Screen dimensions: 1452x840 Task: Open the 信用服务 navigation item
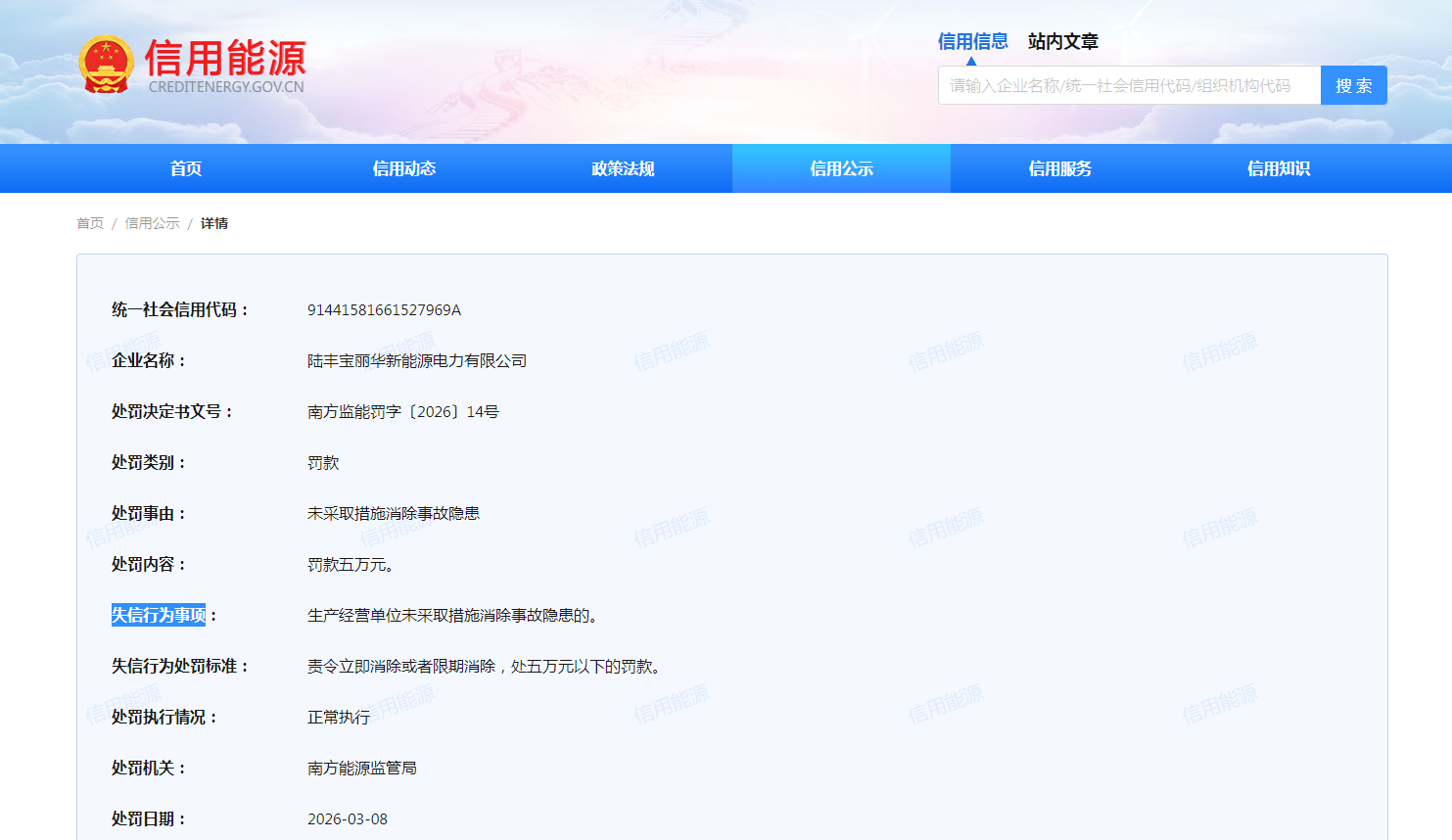pos(1059,168)
